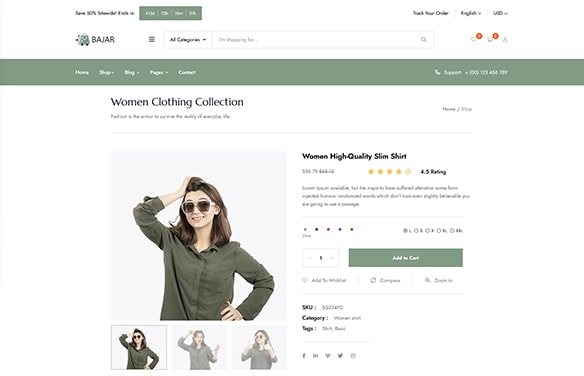The width and height of the screenshot is (584, 376).
Task: Open the shopping cart icon
Action: [489, 39]
